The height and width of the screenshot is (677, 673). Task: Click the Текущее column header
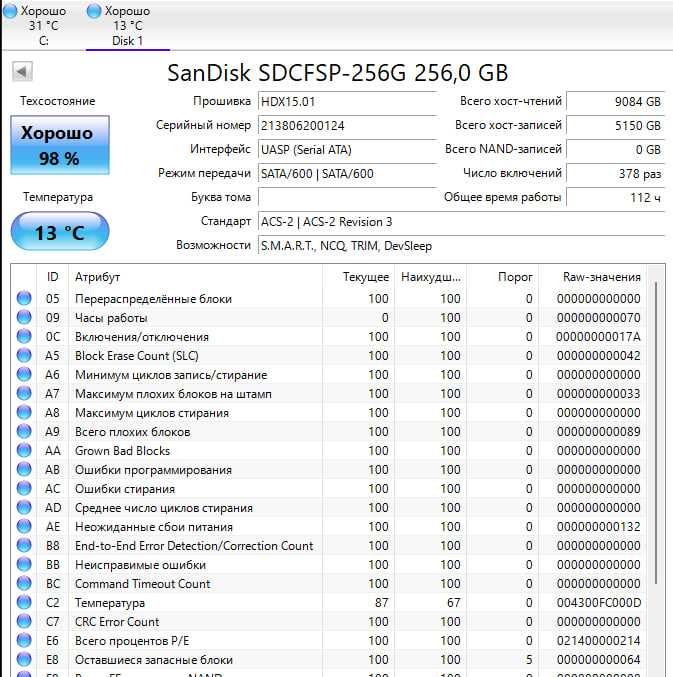point(359,277)
